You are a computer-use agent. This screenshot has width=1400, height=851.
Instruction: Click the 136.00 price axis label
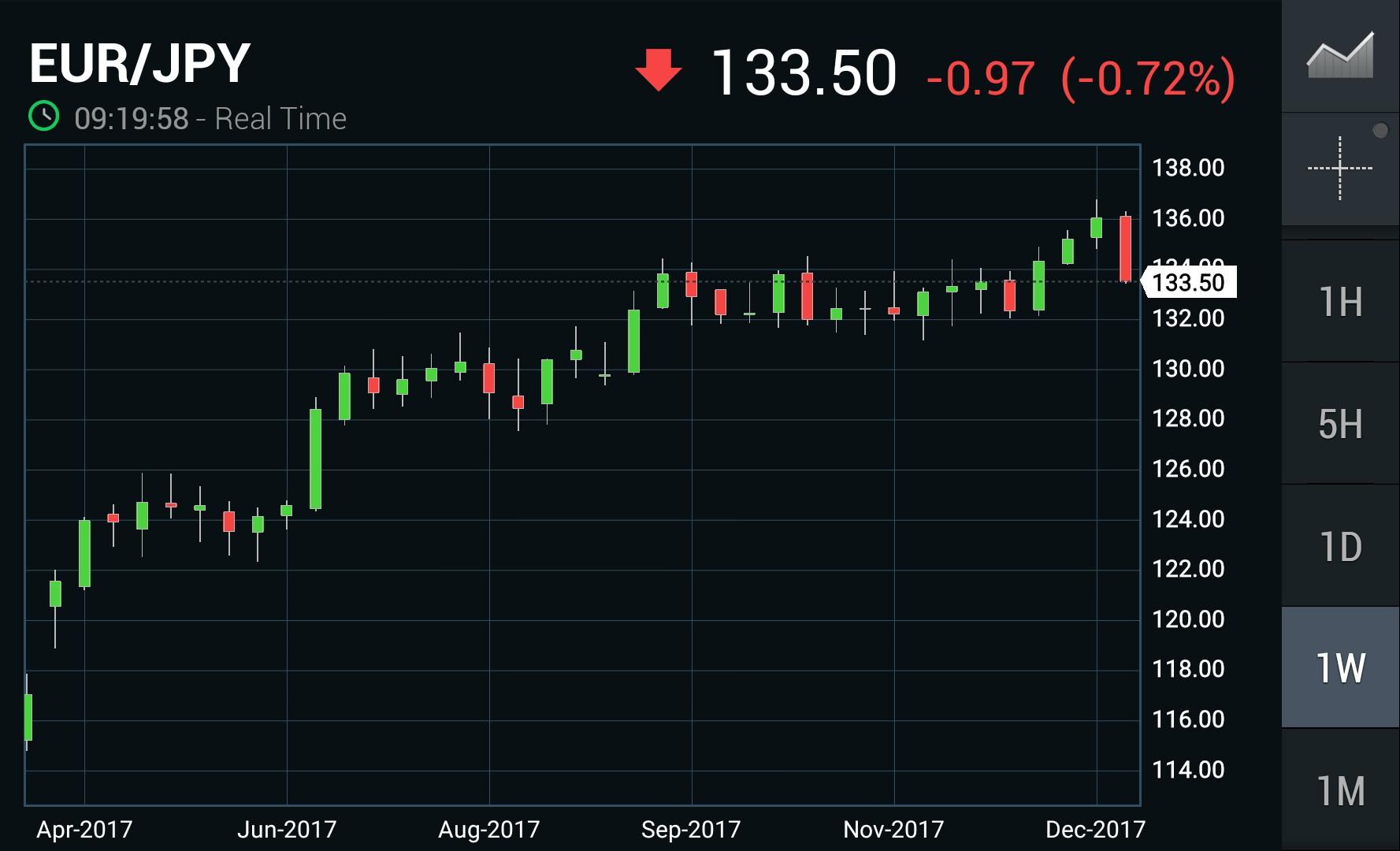1188,218
